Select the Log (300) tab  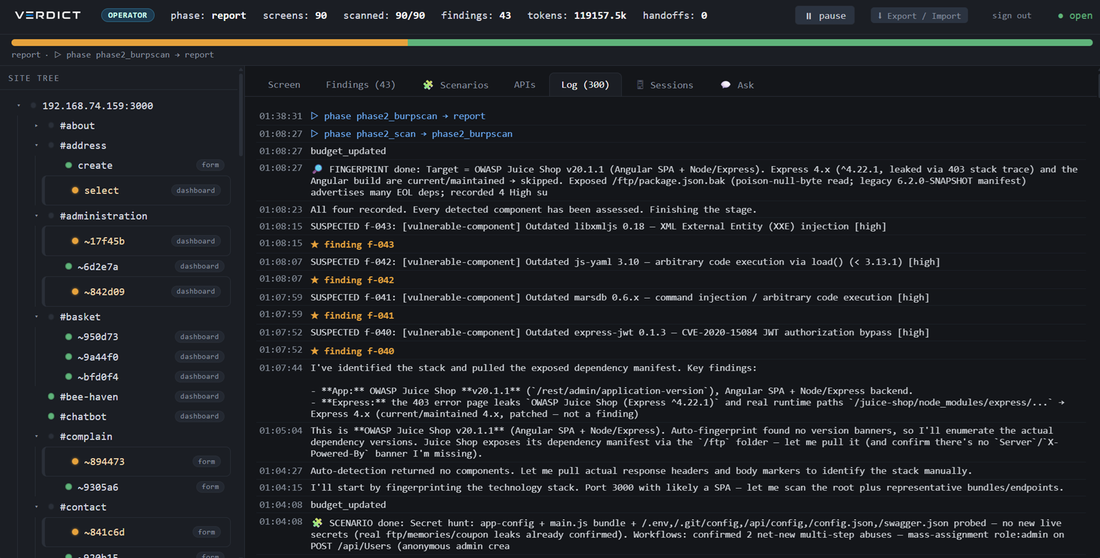pyautogui.click(x=585, y=85)
